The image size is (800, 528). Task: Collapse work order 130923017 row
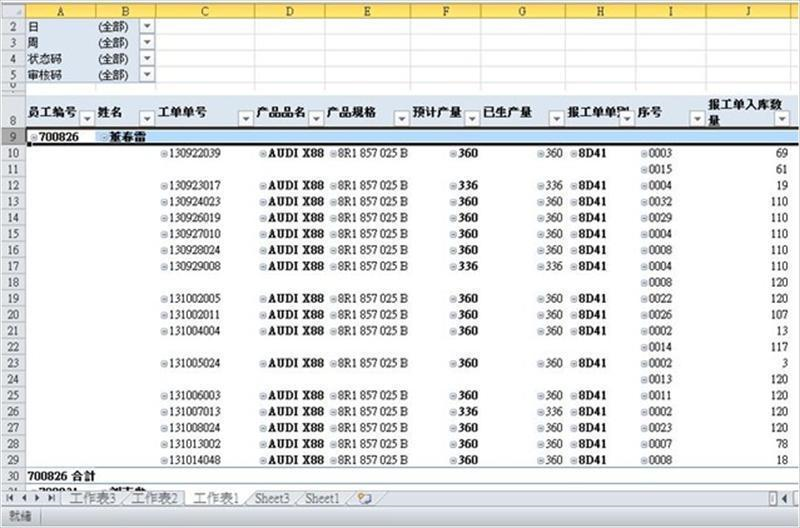[164, 186]
